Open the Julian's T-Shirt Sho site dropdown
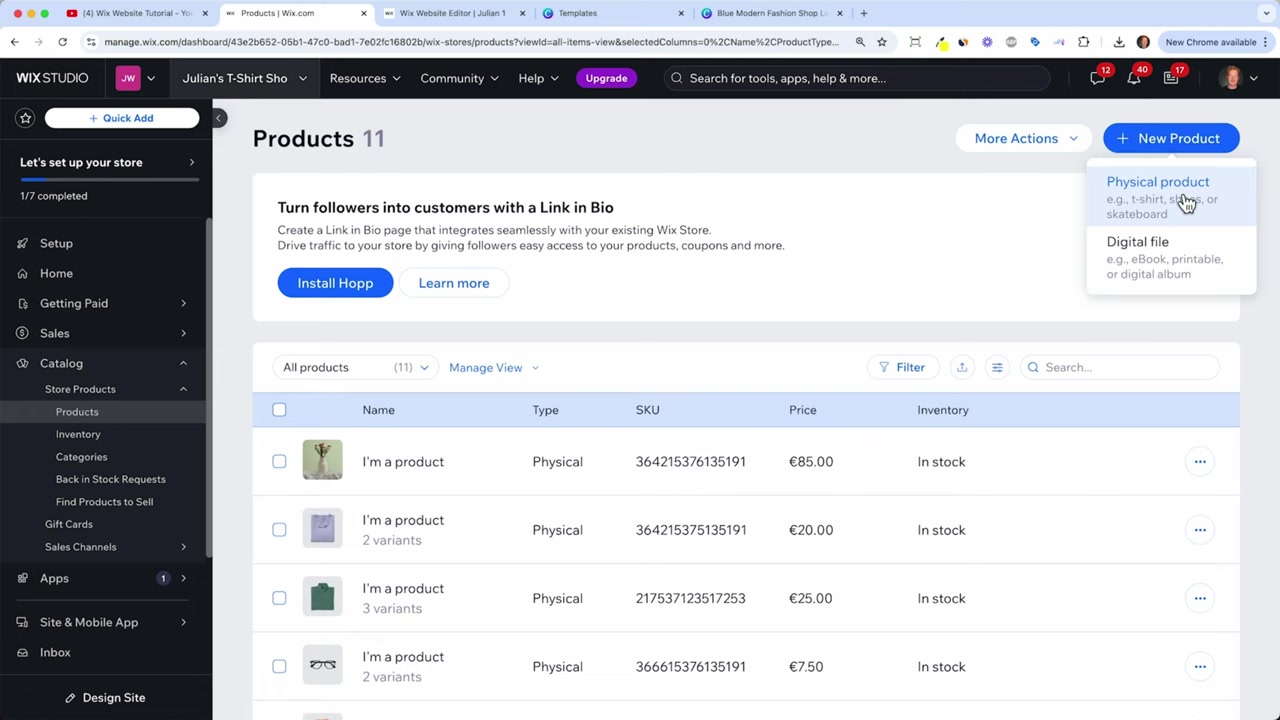The height and width of the screenshot is (720, 1280). [244, 78]
